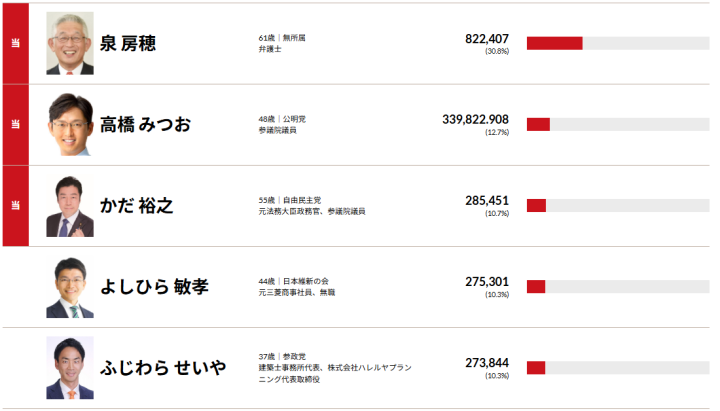Click the 当 elected badge beside かだ 裕之
The height and width of the screenshot is (411, 720).
pos(16,205)
